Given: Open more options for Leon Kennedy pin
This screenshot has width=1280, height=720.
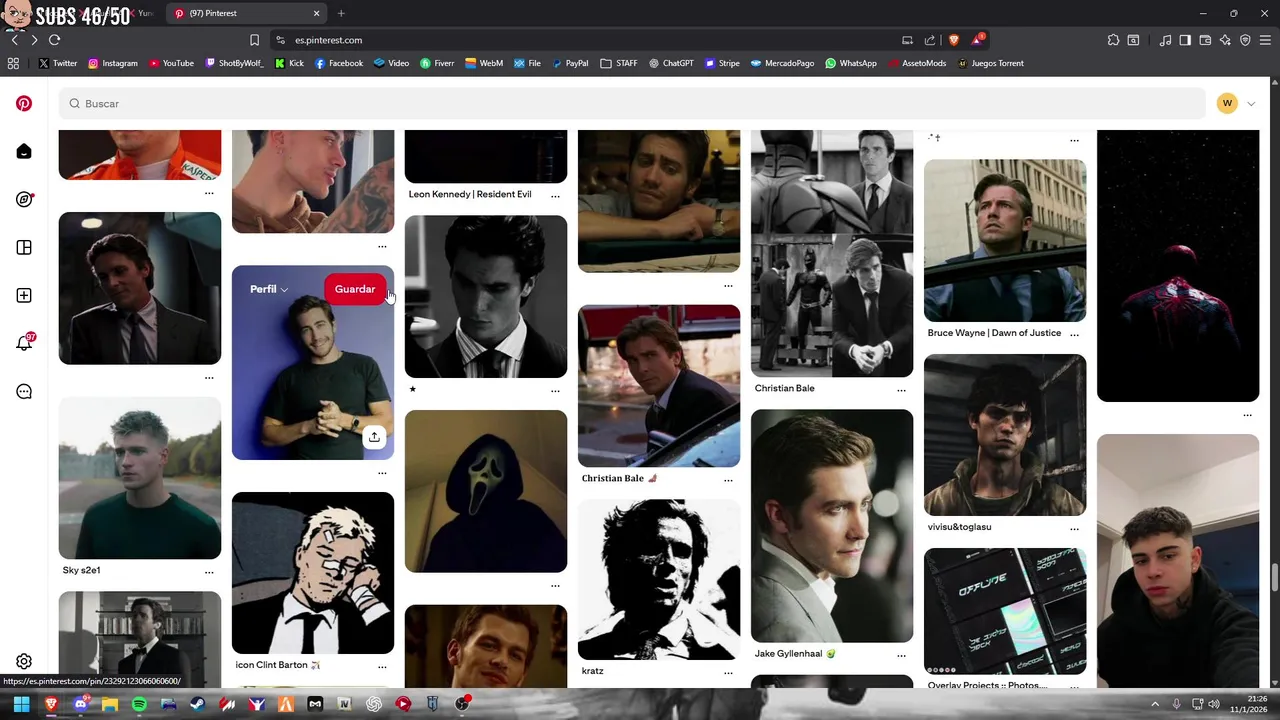Looking at the screenshot, I should pyautogui.click(x=555, y=196).
